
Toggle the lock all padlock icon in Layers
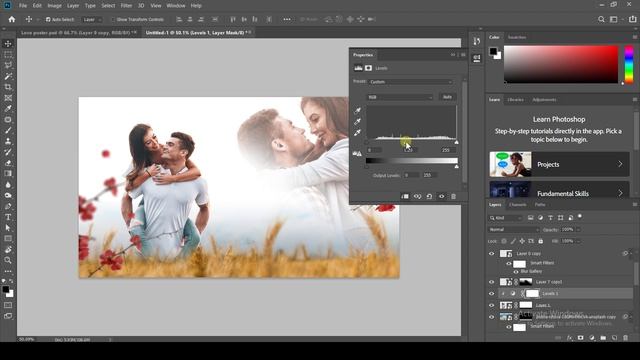pos(541,241)
